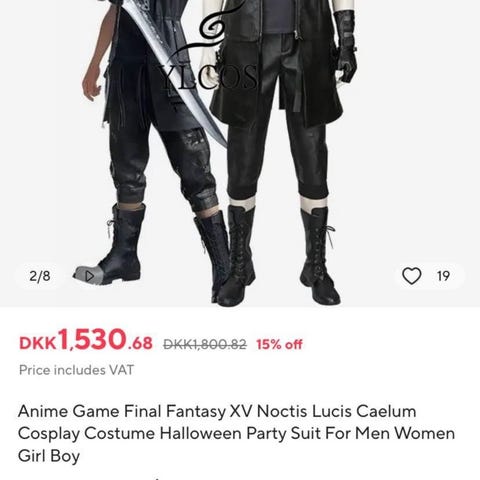Open product title Anime Game Final Fantasy XV
Image resolution: width=480 pixels, height=480 pixels.
[236, 433]
